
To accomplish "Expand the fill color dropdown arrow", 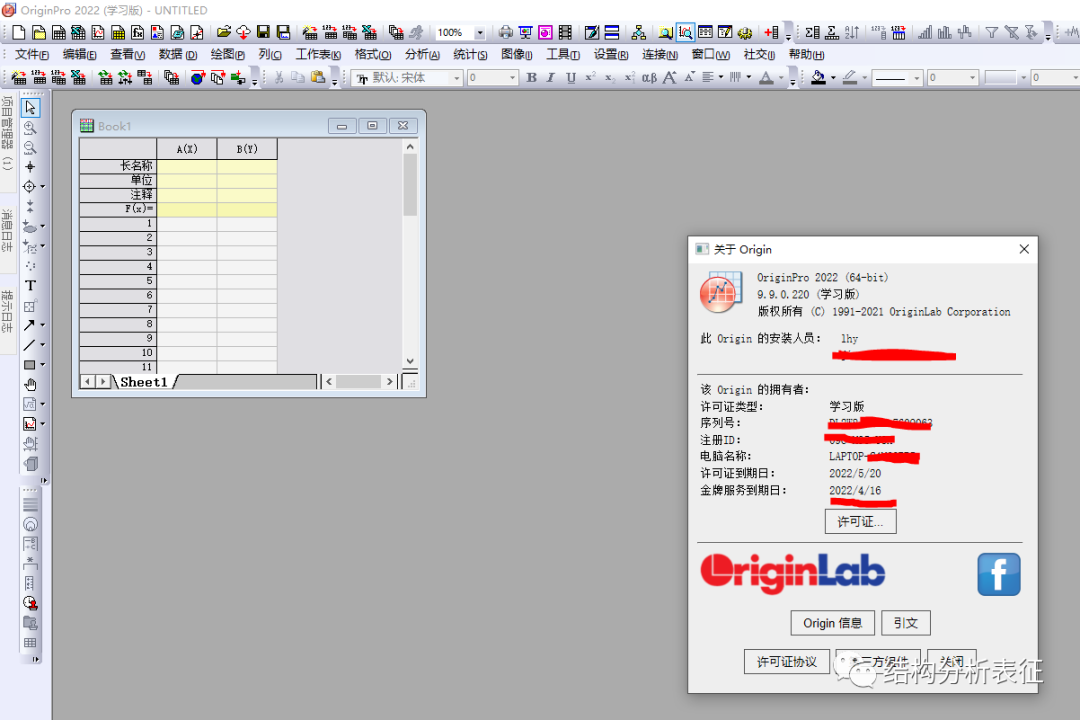I will coord(833,78).
